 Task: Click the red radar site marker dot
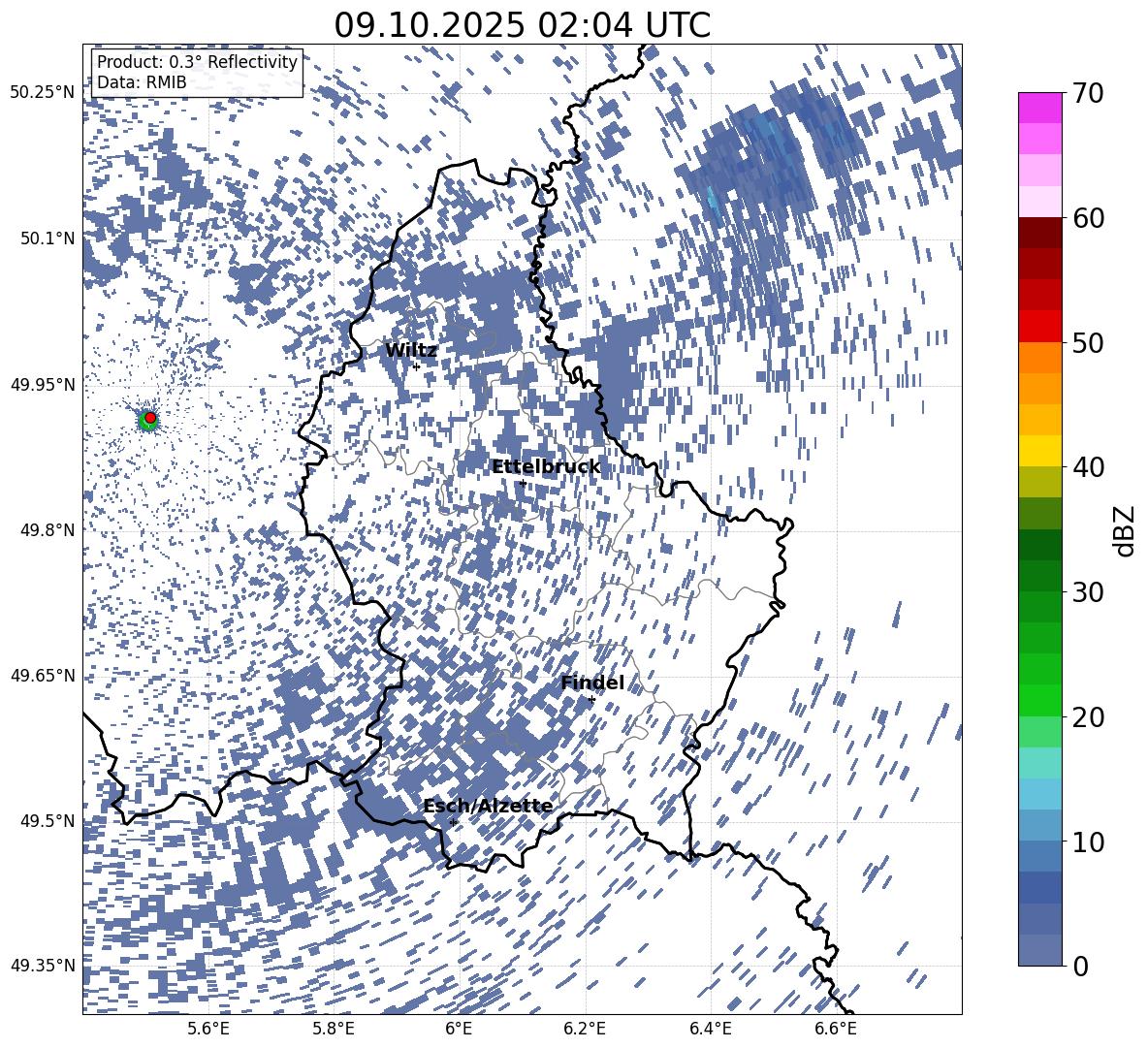tap(150, 417)
